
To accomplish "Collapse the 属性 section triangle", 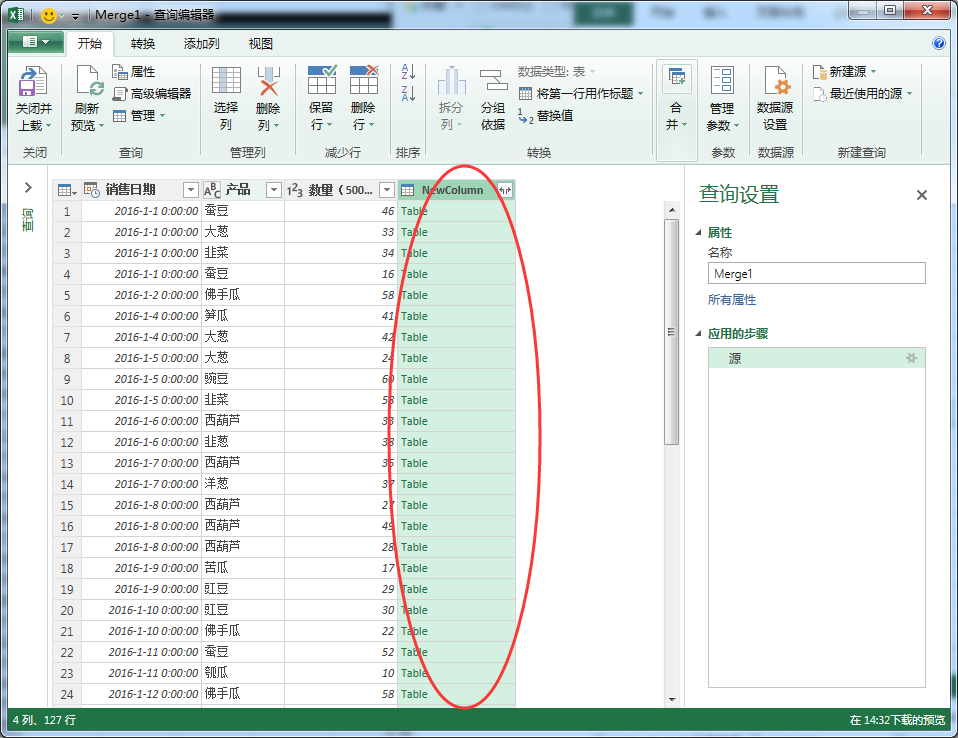I will click(698, 233).
